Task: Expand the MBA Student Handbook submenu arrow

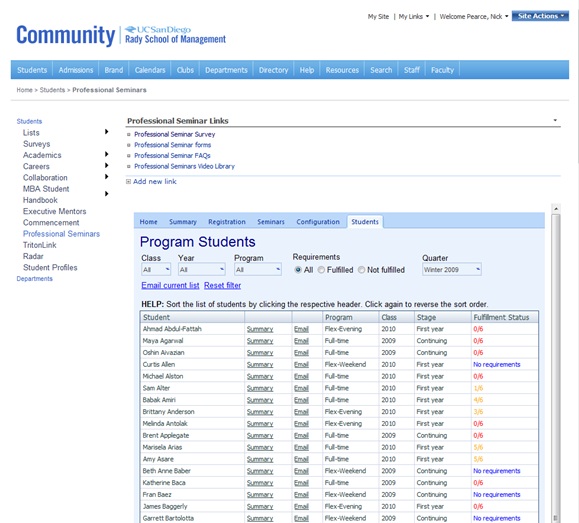Action: (x=107, y=194)
